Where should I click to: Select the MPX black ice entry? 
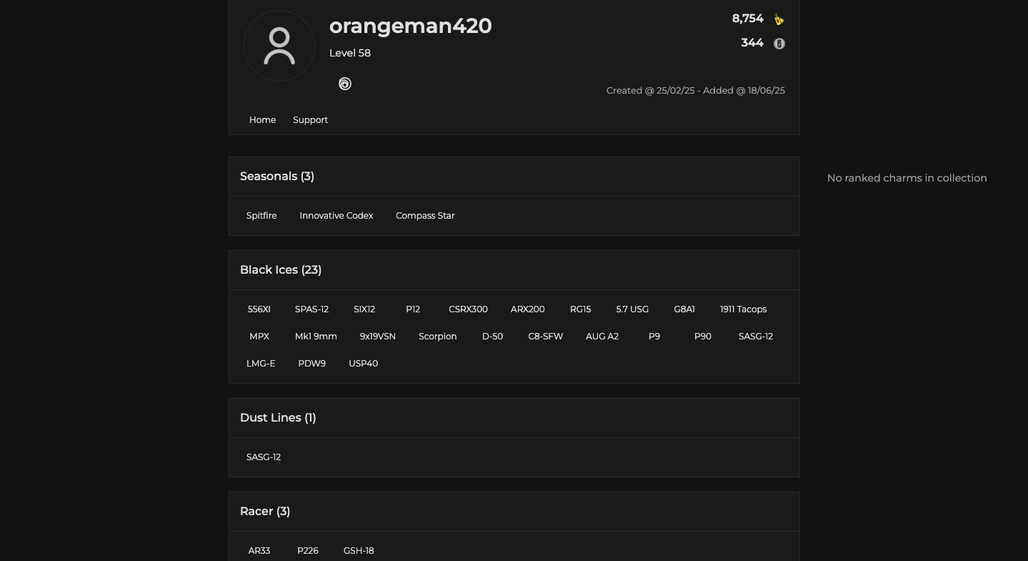[x=259, y=336]
